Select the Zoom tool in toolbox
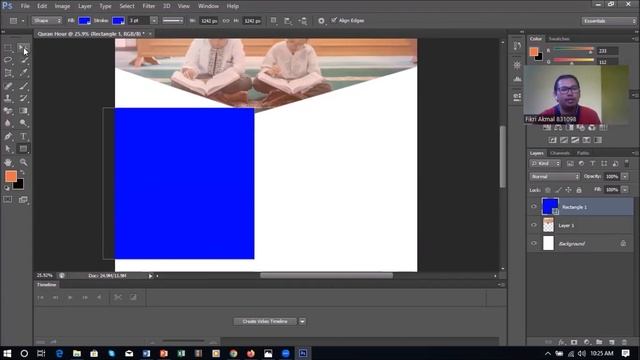 click(x=23, y=162)
